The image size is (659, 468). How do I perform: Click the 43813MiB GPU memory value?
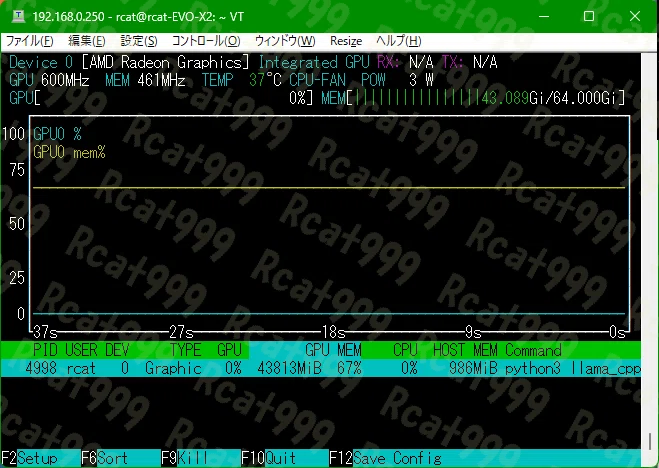(x=290, y=368)
